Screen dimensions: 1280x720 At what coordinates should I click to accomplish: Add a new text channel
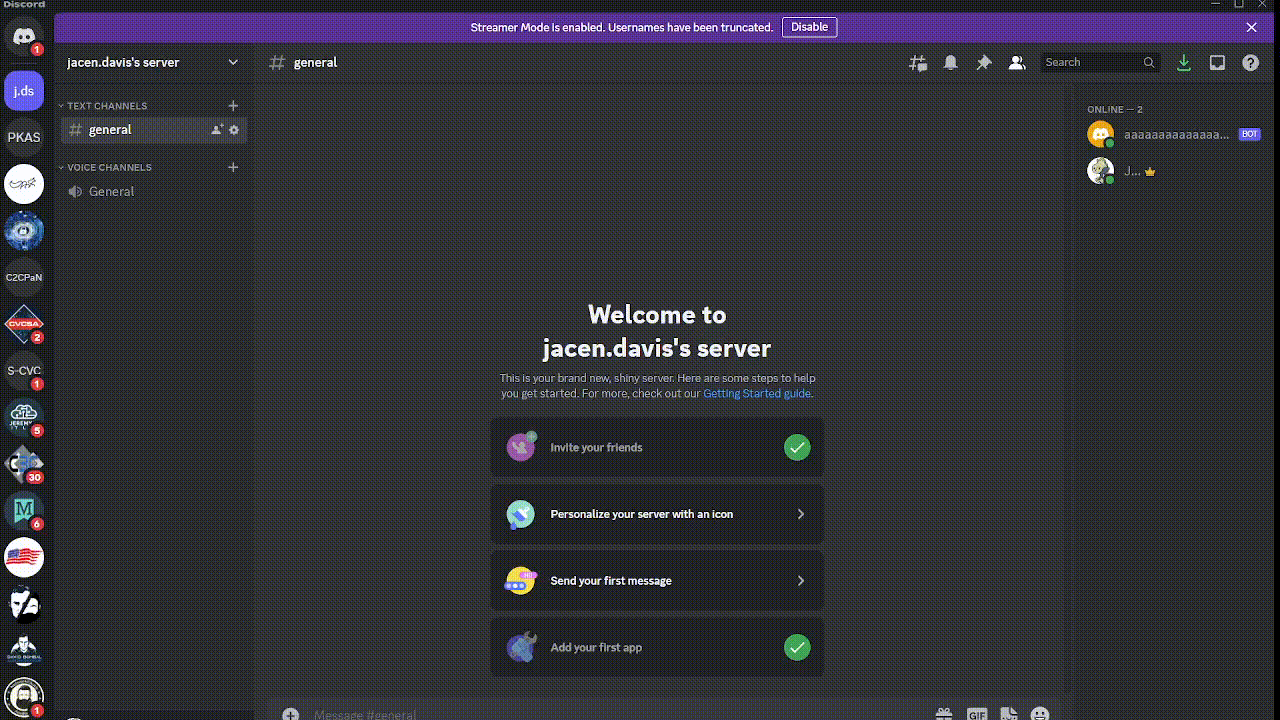(233, 105)
